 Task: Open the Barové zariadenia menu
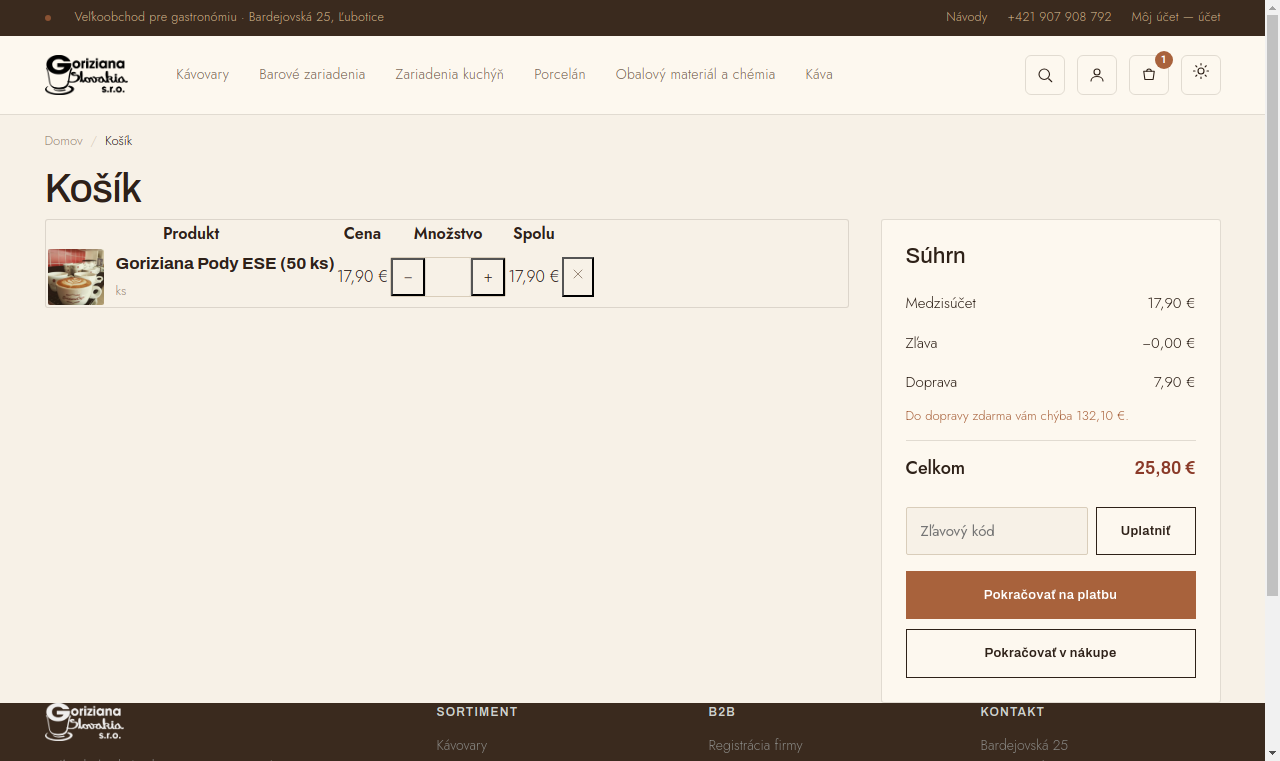pos(312,75)
